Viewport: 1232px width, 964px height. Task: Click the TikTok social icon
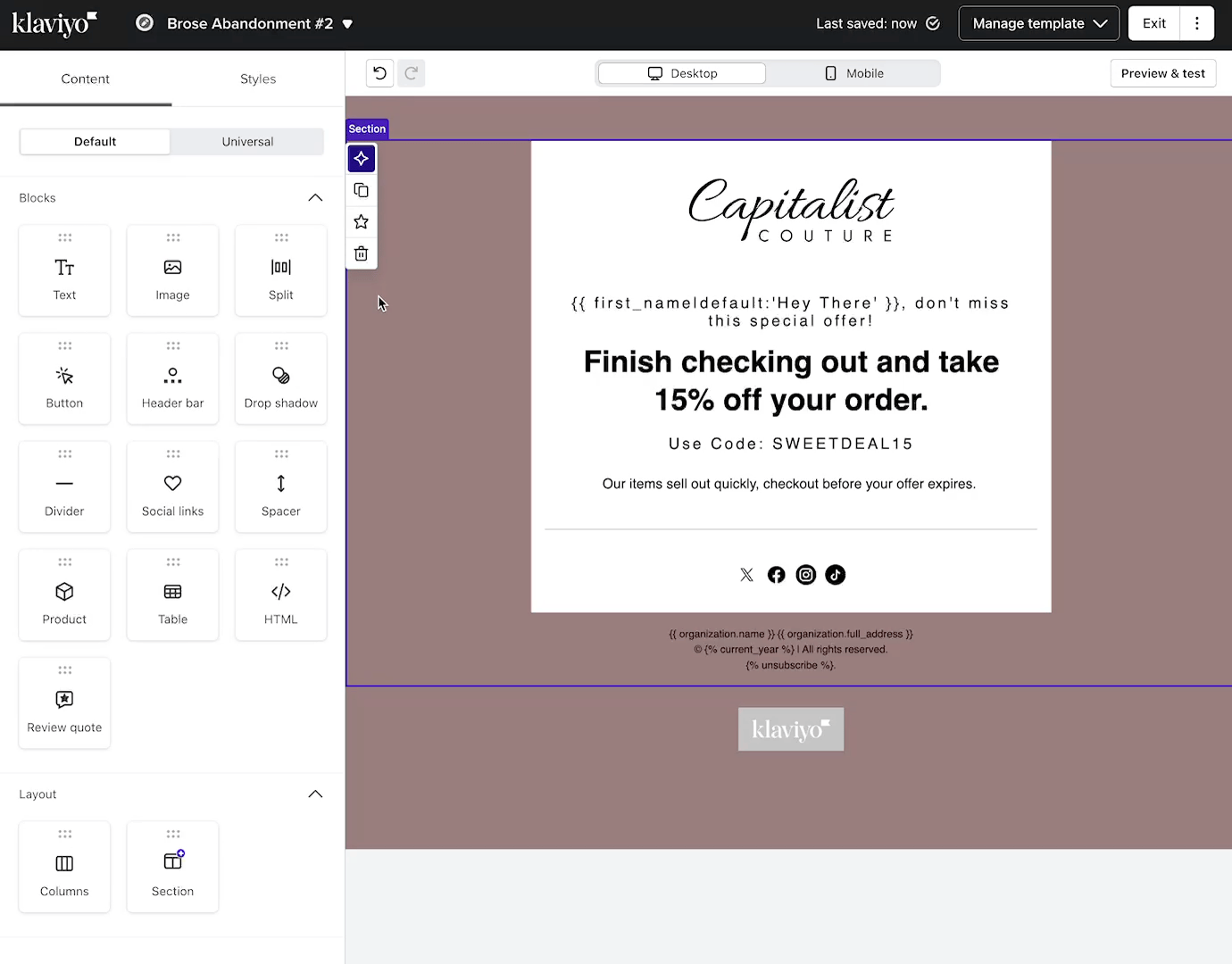(836, 575)
